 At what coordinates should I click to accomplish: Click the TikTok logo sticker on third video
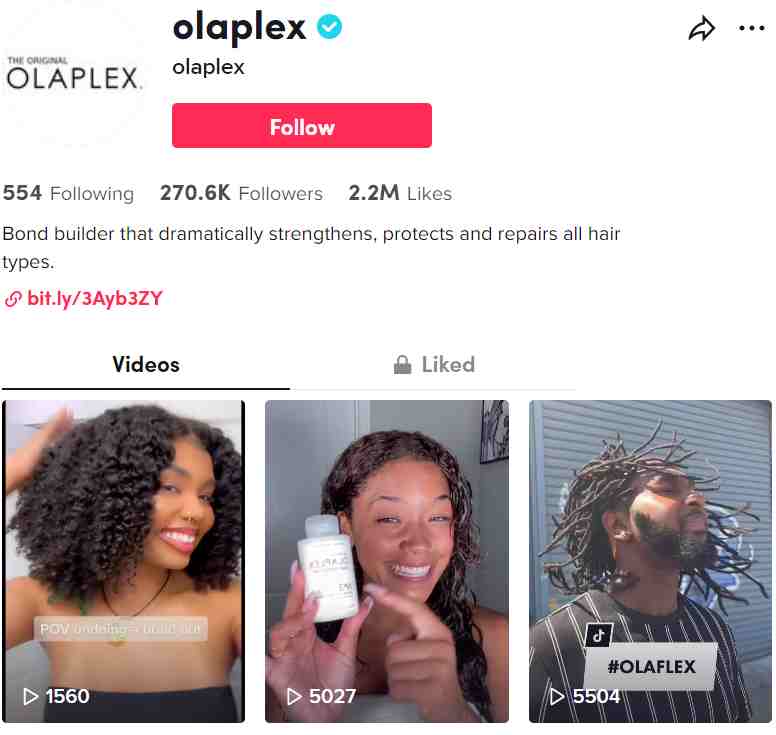[598, 635]
